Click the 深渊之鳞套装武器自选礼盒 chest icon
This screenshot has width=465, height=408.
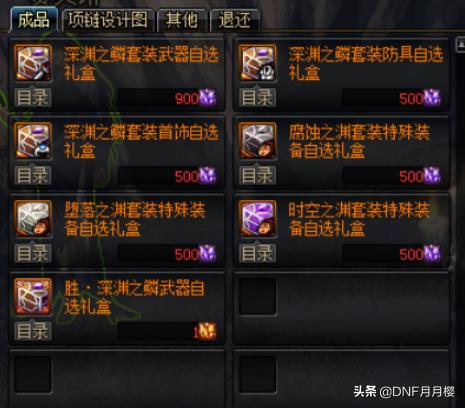point(33,63)
